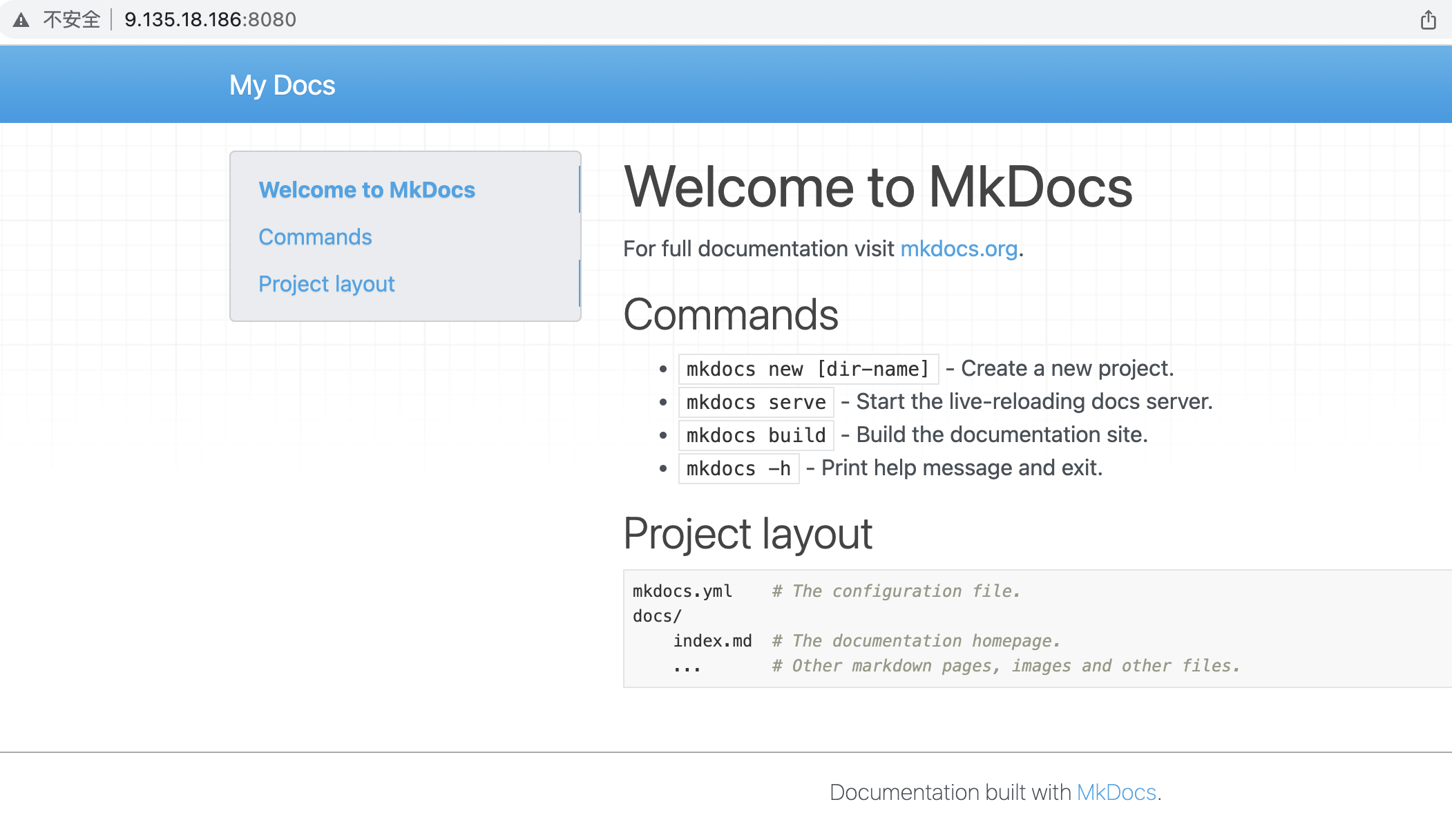Click 'For full documentation visit' text
1452x840 pixels.
click(758, 249)
